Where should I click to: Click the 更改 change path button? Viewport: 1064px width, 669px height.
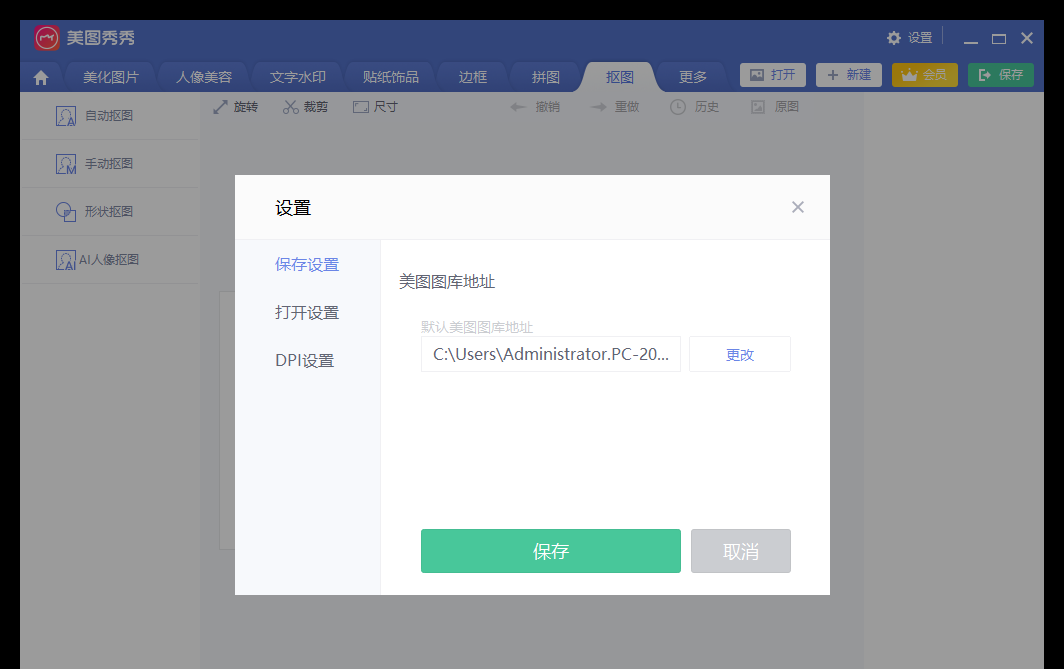[x=740, y=354]
